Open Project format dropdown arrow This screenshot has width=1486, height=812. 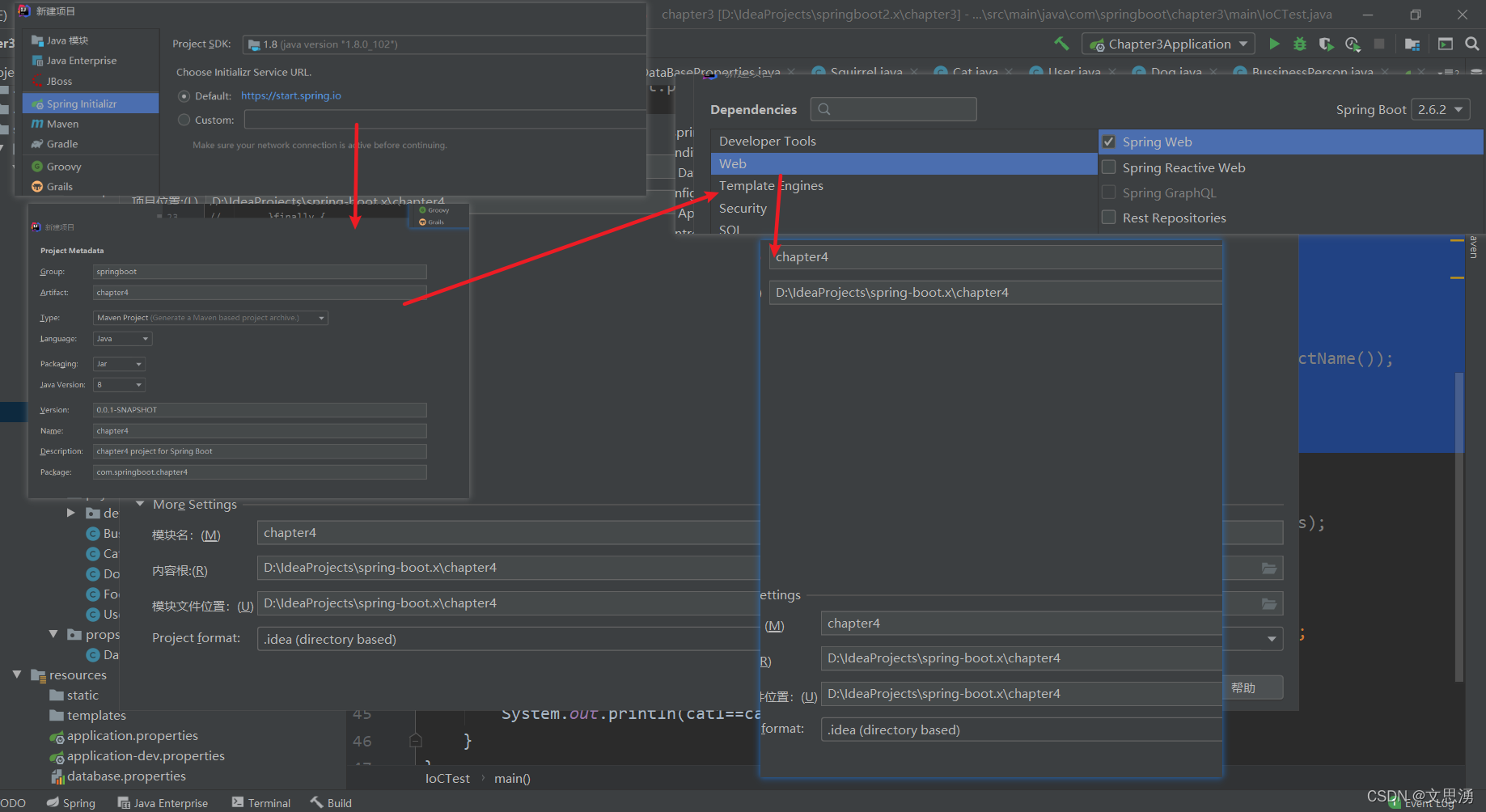point(1272,640)
